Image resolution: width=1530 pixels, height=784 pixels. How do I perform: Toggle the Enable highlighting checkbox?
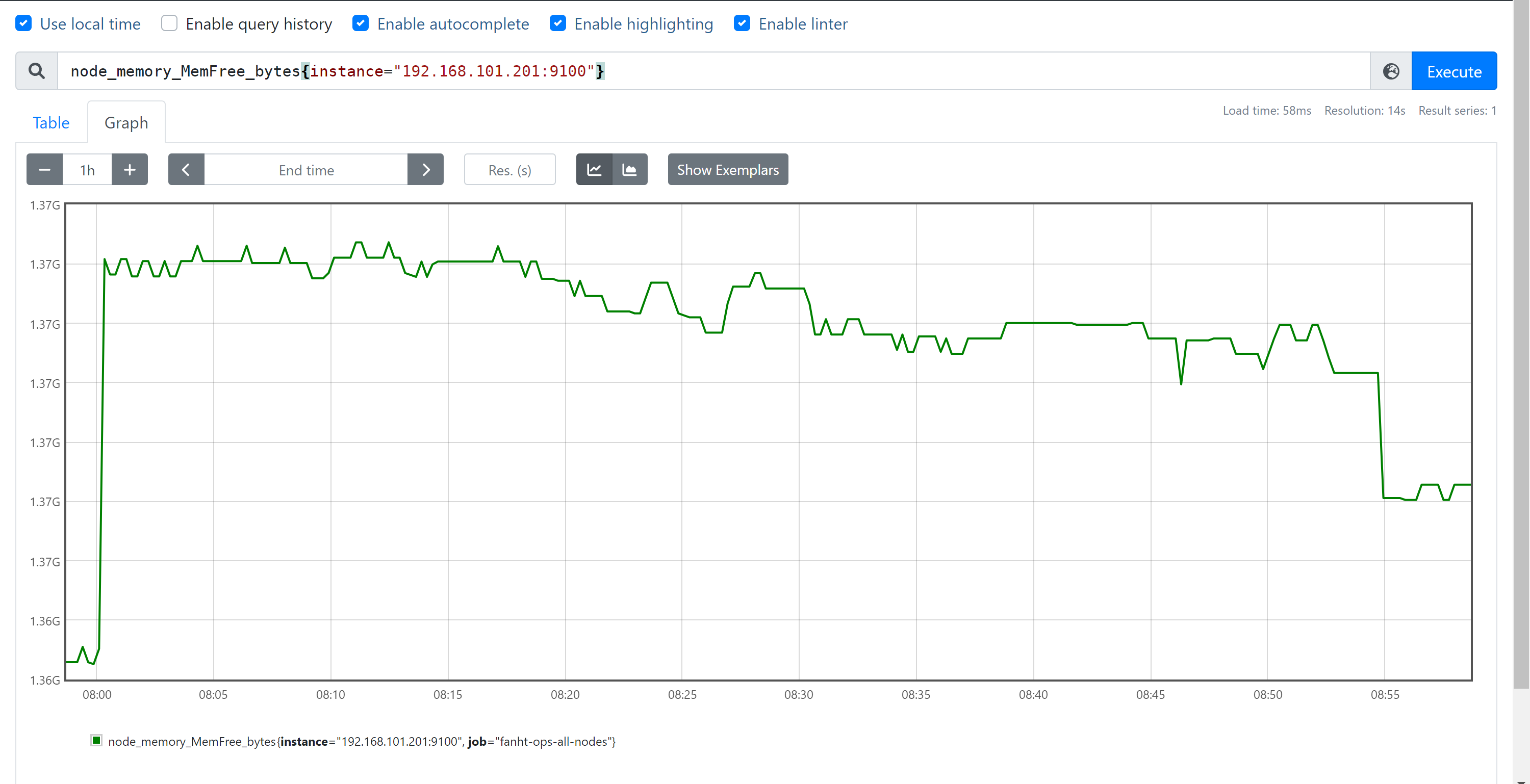click(558, 23)
